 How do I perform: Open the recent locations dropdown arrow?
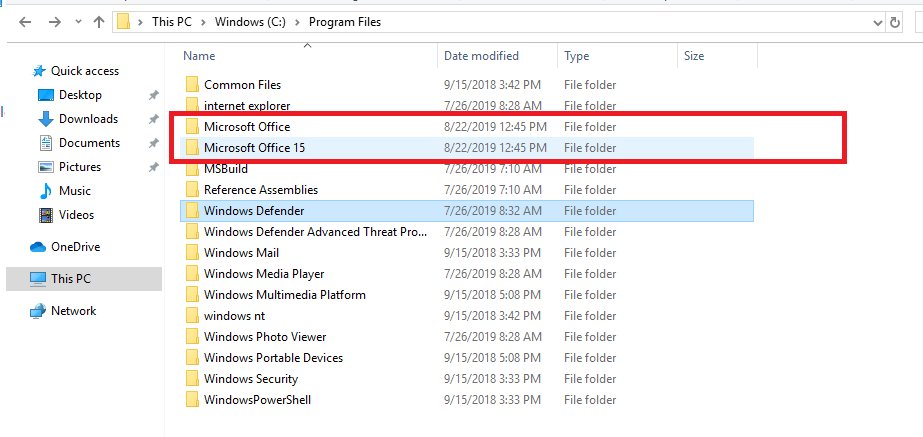[x=78, y=22]
